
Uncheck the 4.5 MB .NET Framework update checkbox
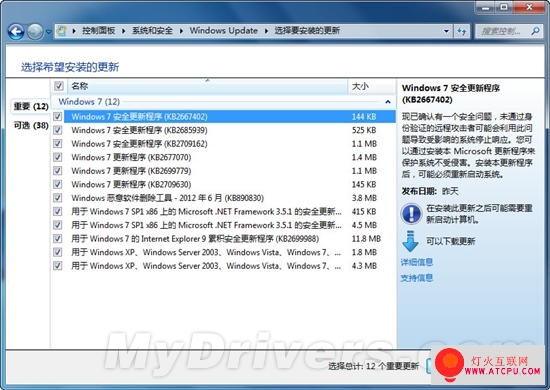click(58, 225)
